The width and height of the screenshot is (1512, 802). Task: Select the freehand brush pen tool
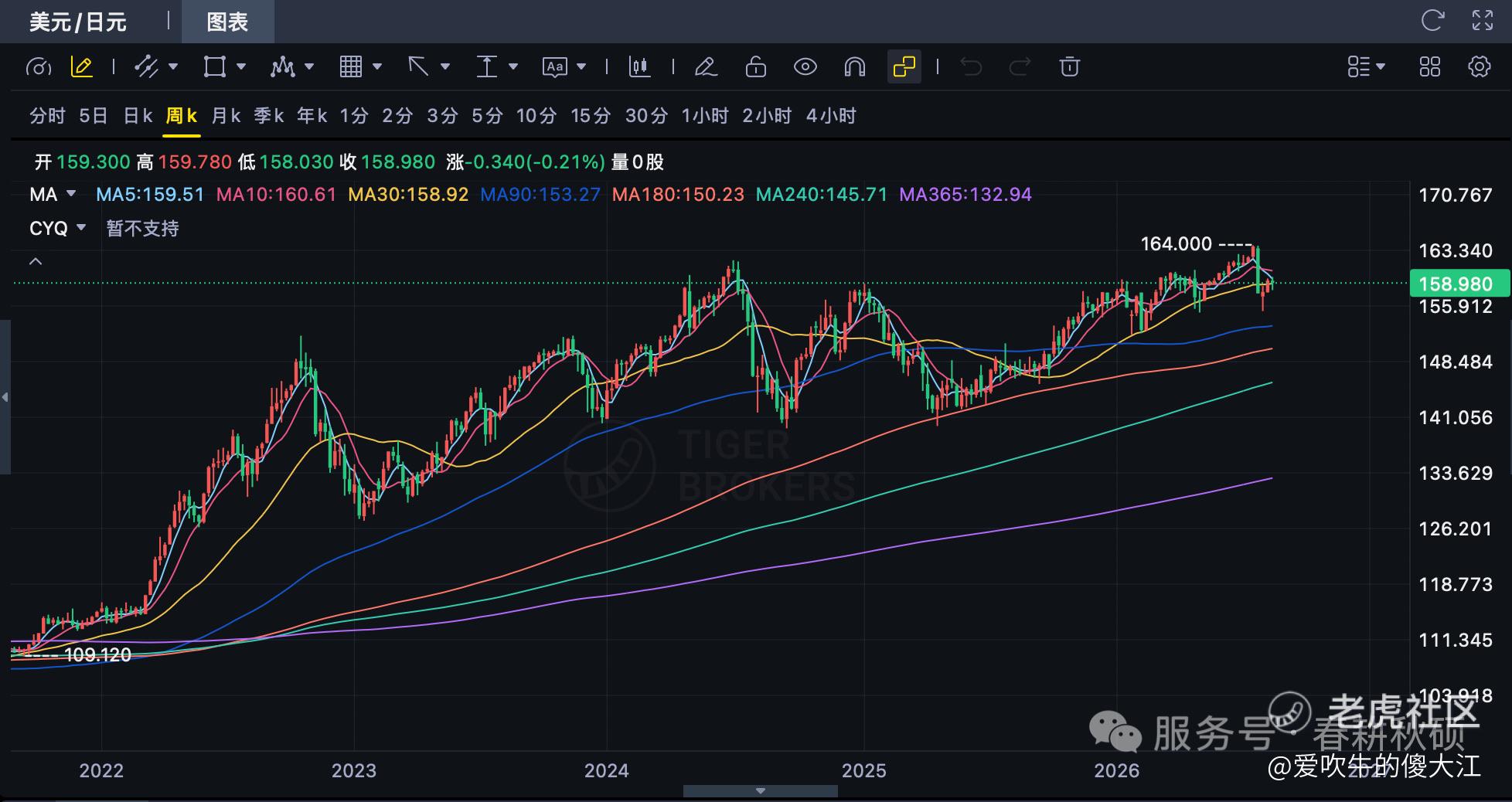[x=706, y=67]
